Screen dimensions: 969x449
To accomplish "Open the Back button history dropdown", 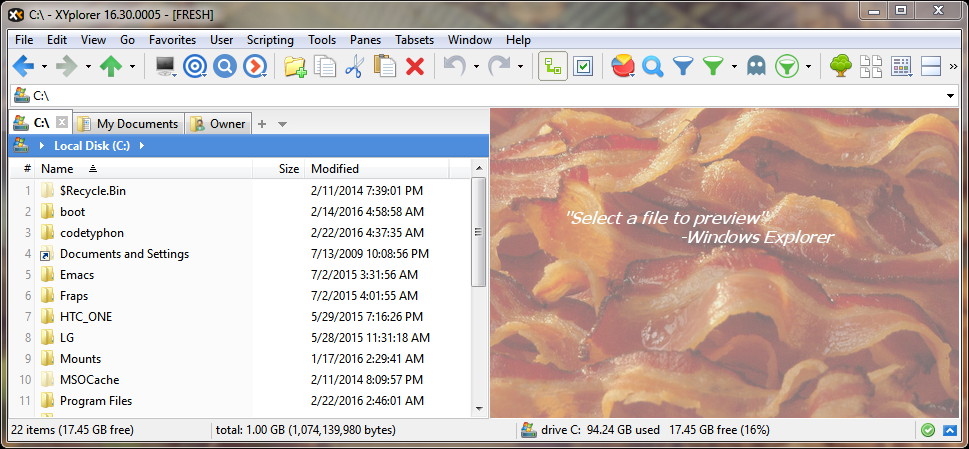I will [44, 66].
